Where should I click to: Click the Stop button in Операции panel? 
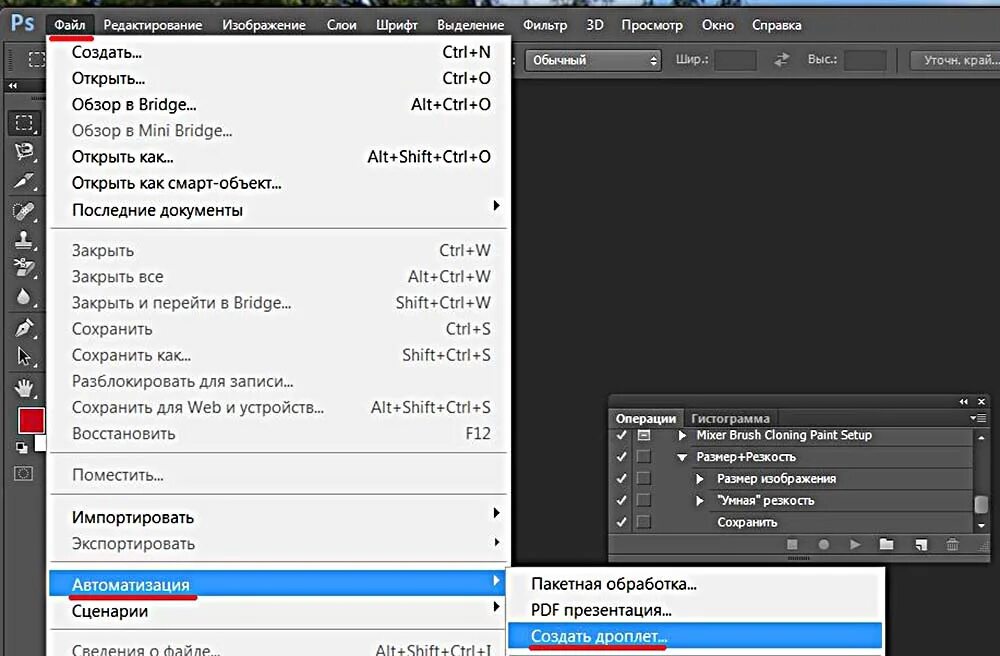[792, 545]
